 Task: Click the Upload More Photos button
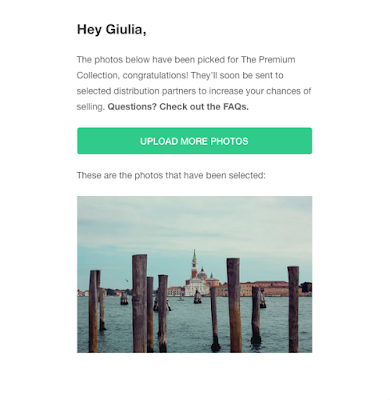pos(194,141)
